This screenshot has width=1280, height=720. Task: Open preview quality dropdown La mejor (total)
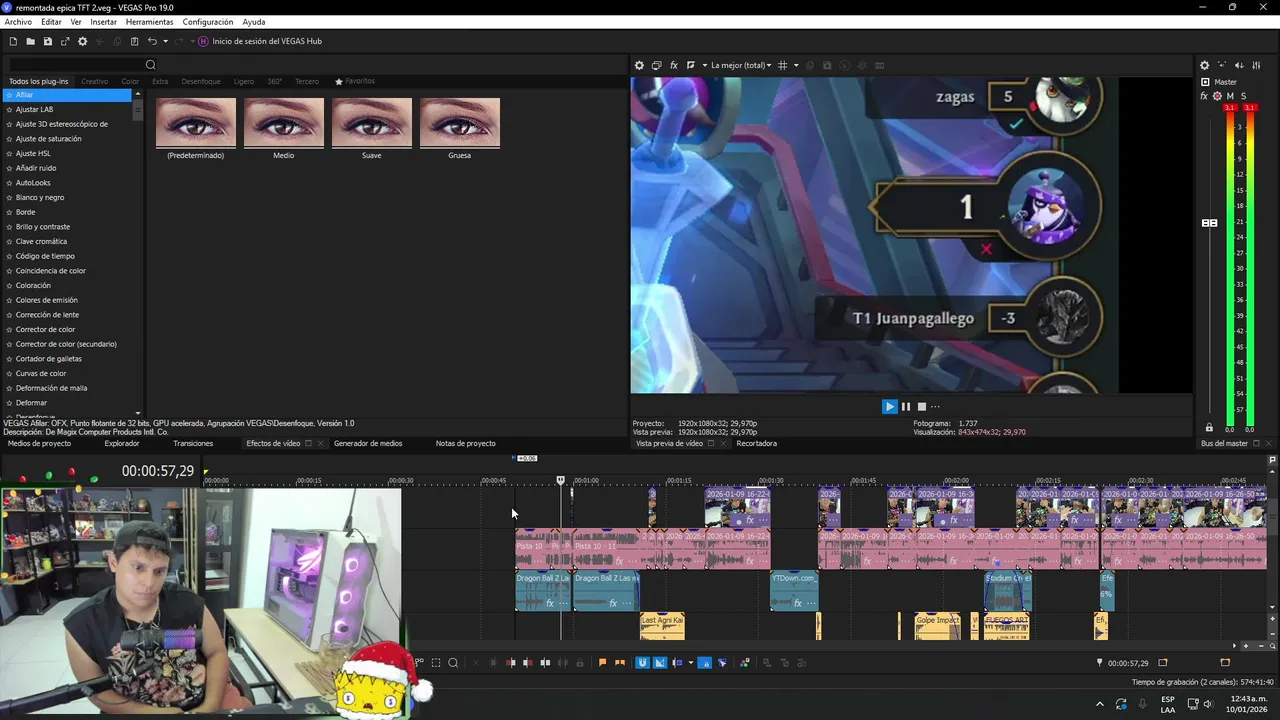tap(741, 65)
